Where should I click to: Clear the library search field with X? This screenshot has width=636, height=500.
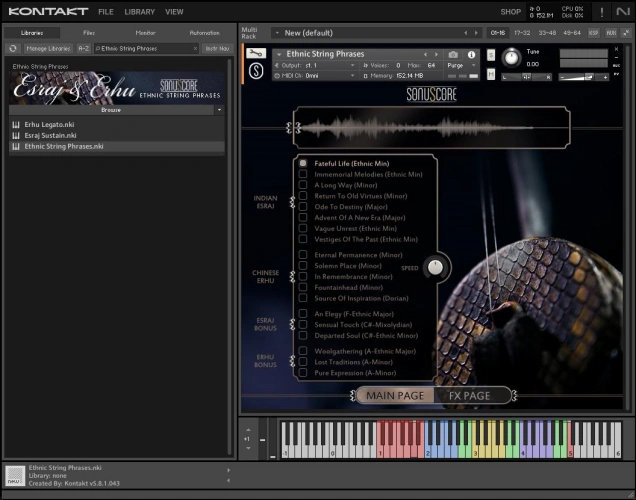[x=194, y=48]
